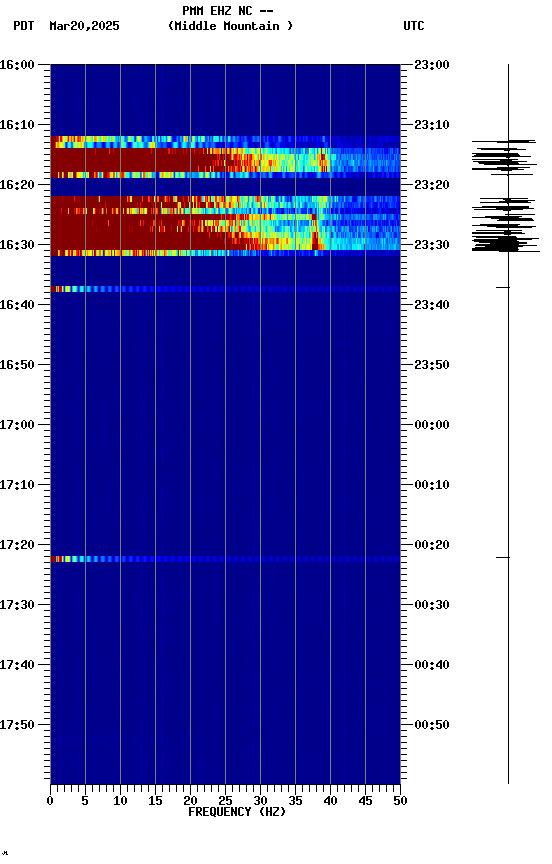Click the 16:50 PDT time label
Image resolution: width=552 pixels, height=864 pixels.
[17, 365]
